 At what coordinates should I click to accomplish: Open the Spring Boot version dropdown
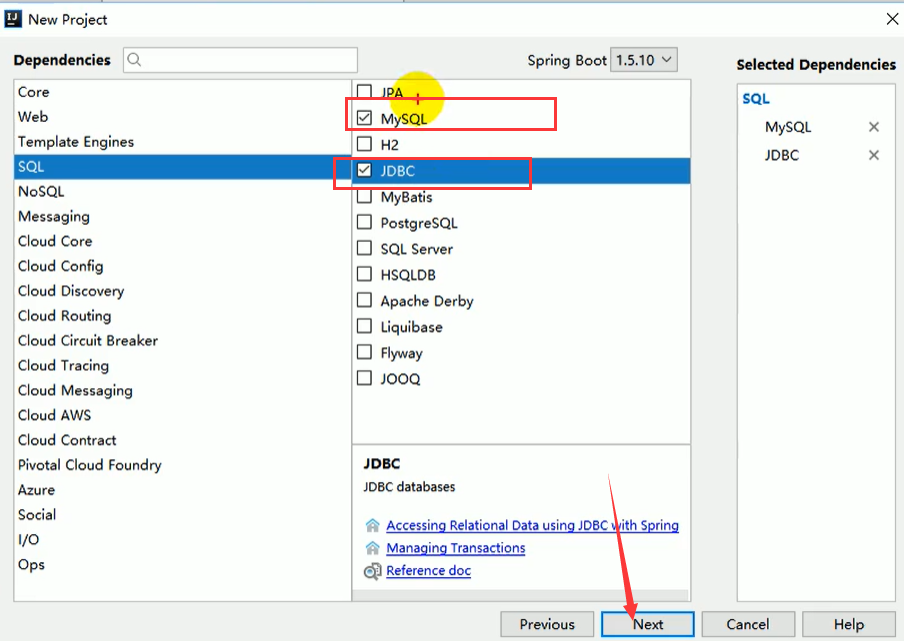[x=643, y=59]
